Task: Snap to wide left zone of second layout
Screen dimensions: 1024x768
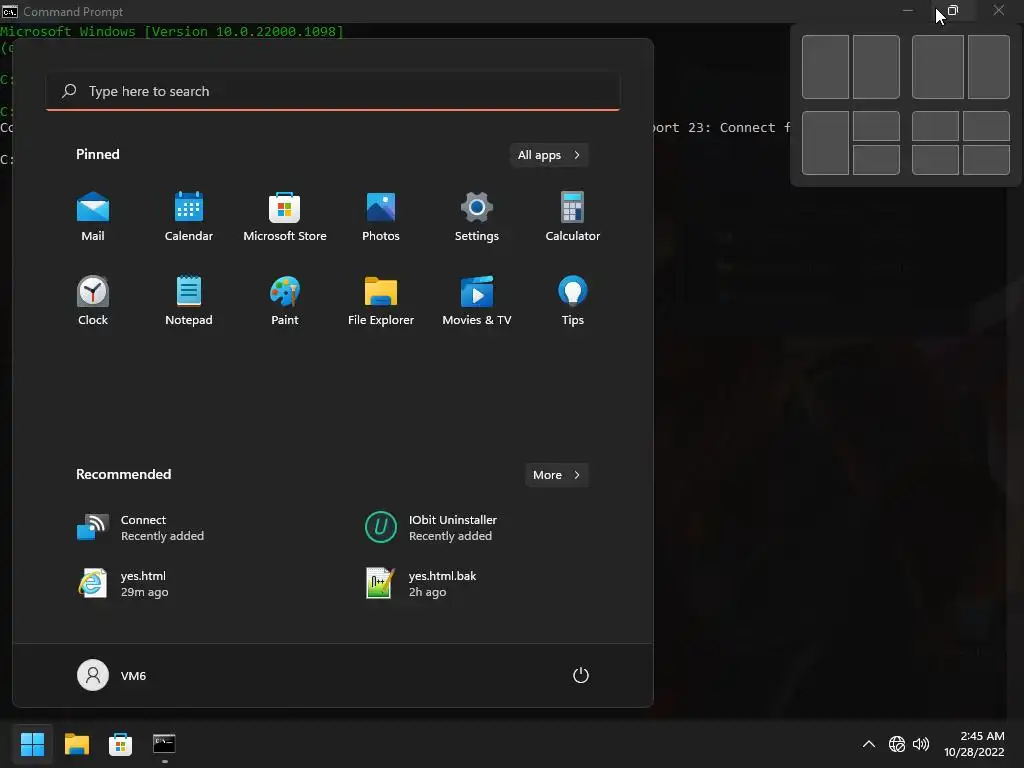Action: click(938, 67)
